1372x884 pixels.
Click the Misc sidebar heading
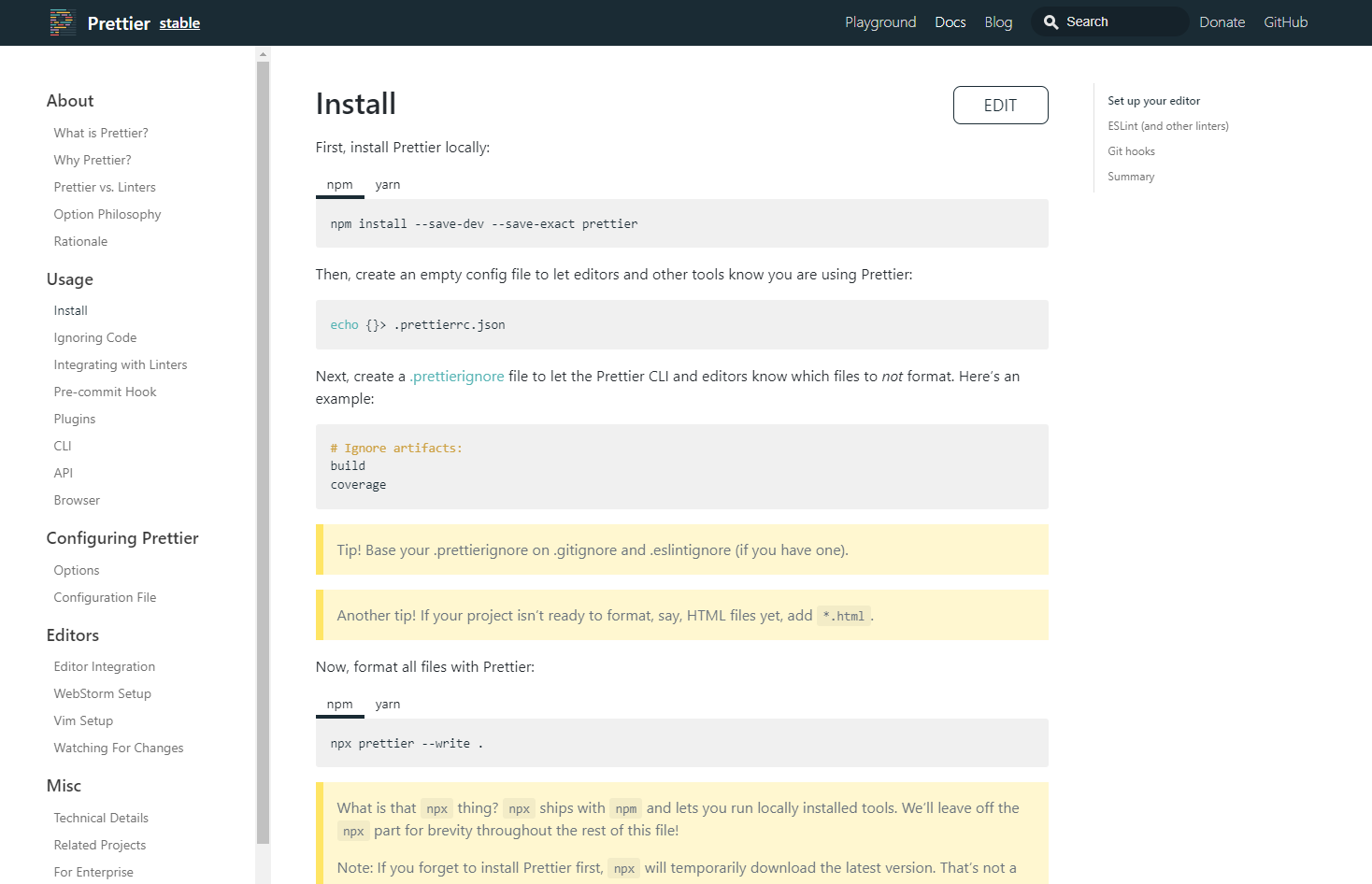click(x=64, y=786)
